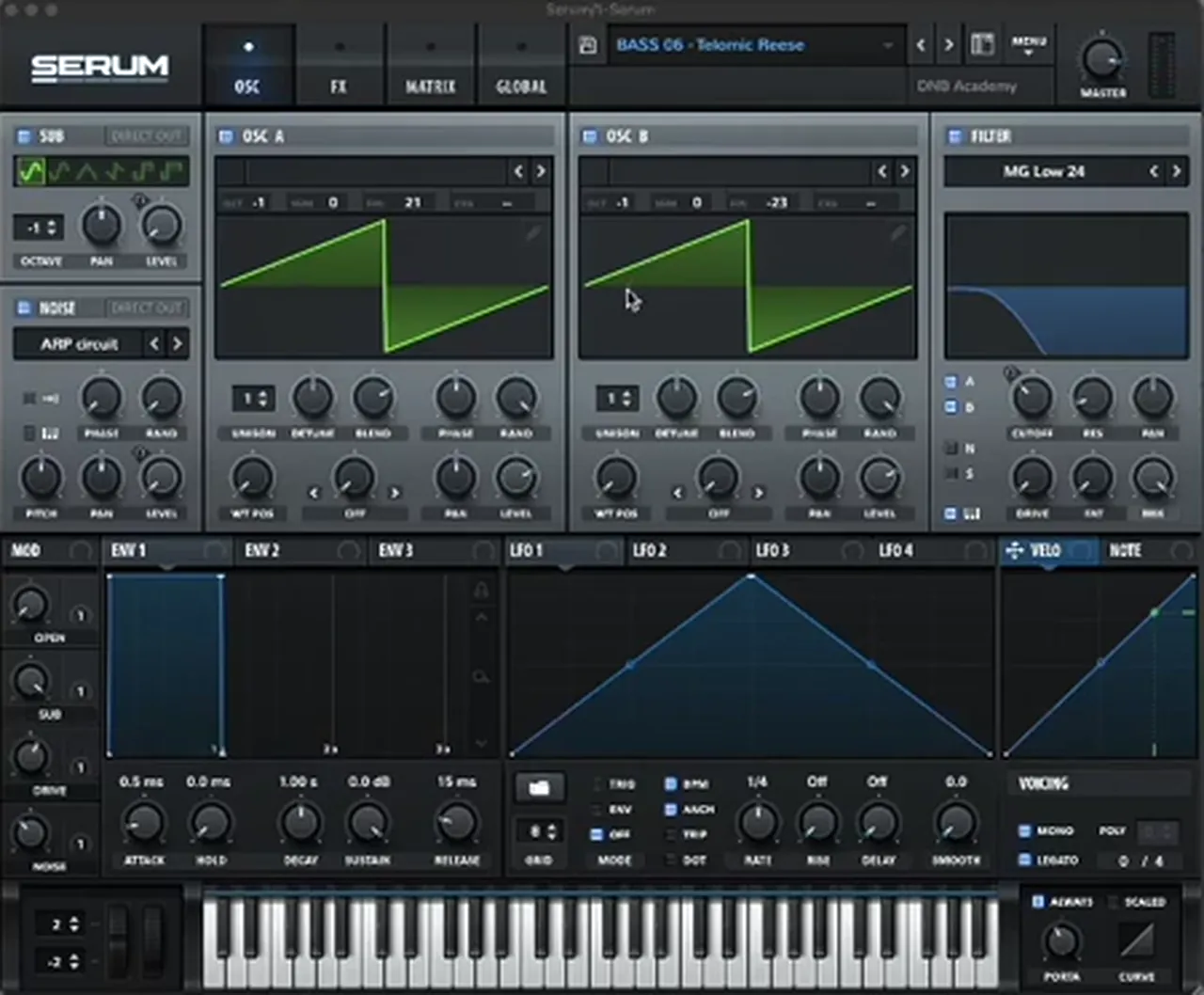Viewport: 1204px width, 995px height.
Task: Open the preset browser icon next to Menu
Action: [x=982, y=44]
